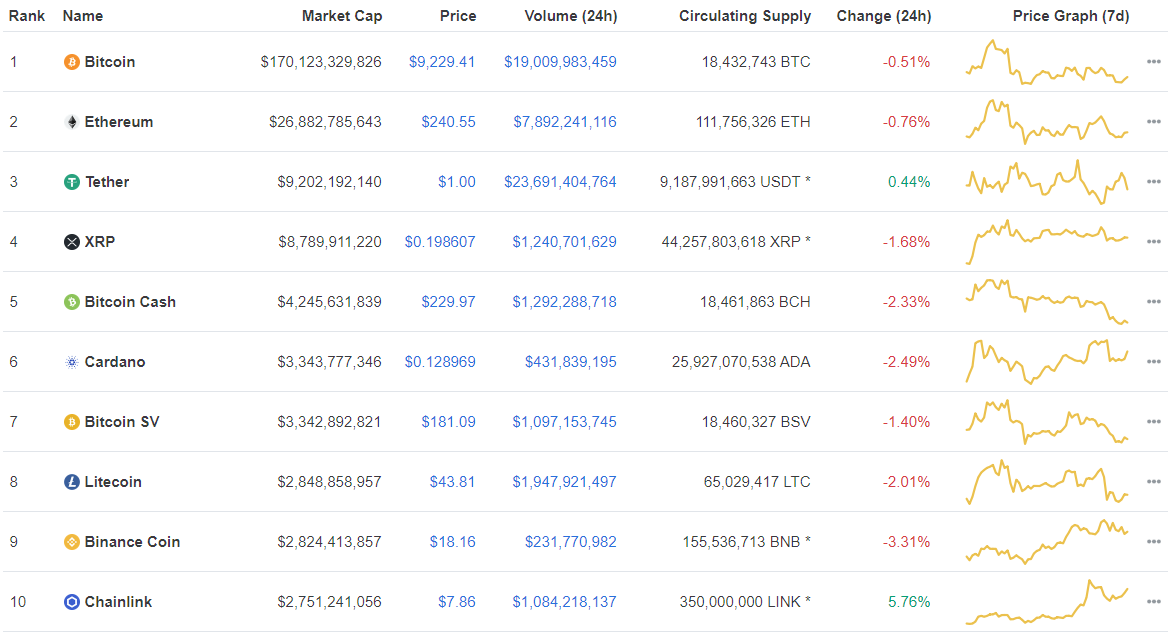Click Litecoin volume $1,947,921,497
Screen dimensions: 1170x637
tap(564, 482)
